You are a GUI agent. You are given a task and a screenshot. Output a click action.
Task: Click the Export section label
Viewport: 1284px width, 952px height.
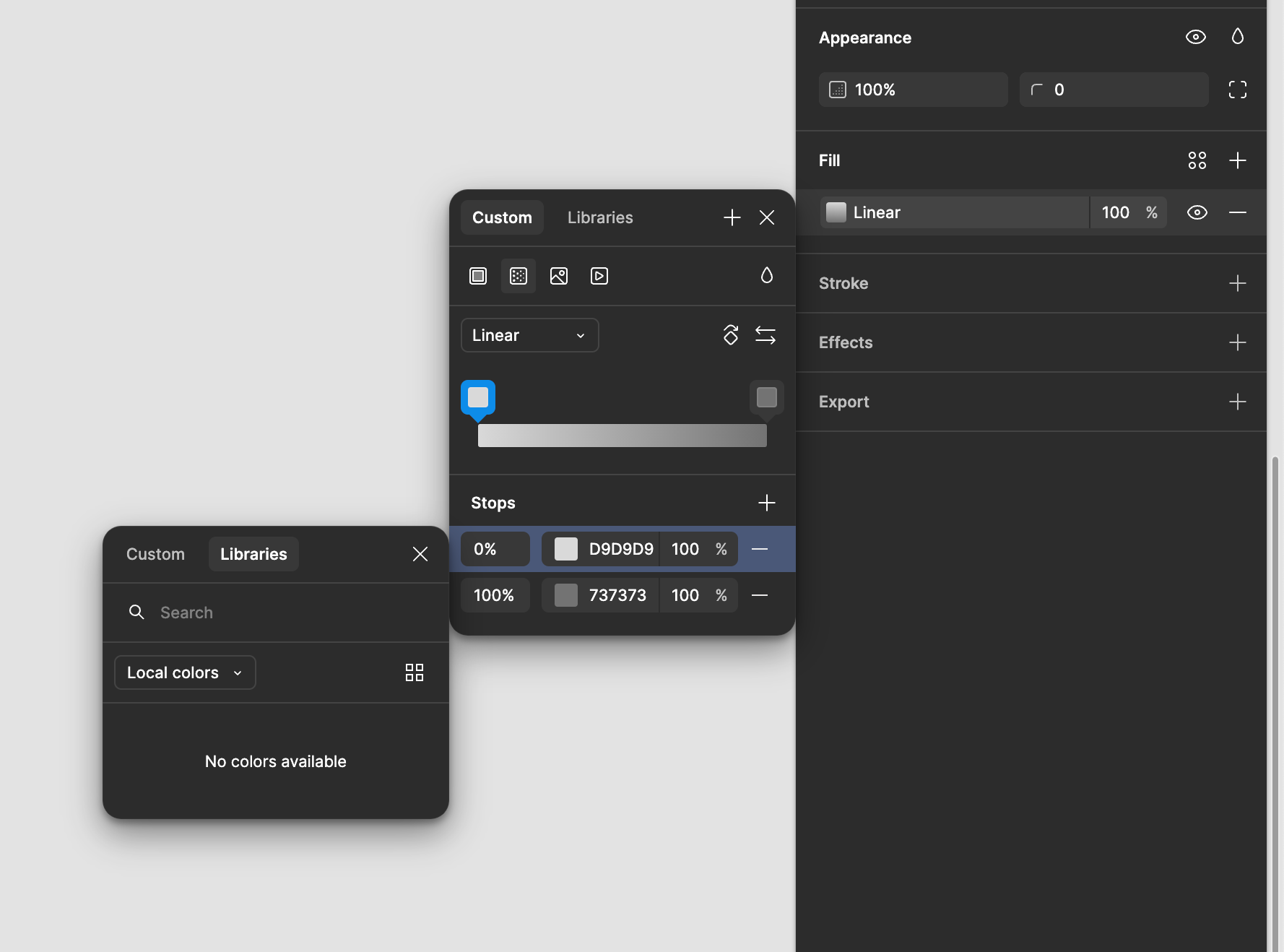click(x=843, y=402)
